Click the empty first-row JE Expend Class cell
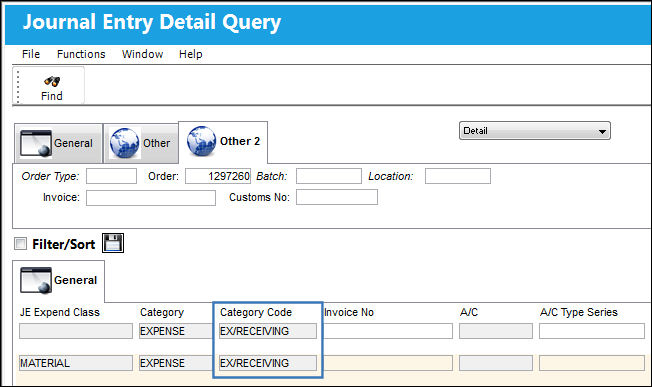This screenshot has width=652, height=387. point(76,331)
